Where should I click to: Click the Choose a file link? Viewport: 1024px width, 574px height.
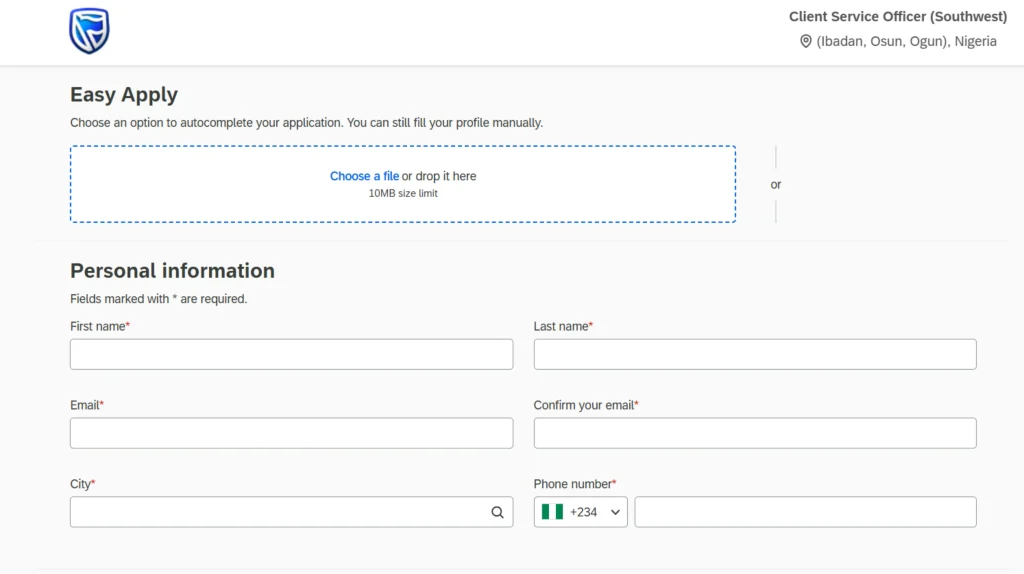(364, 176)
